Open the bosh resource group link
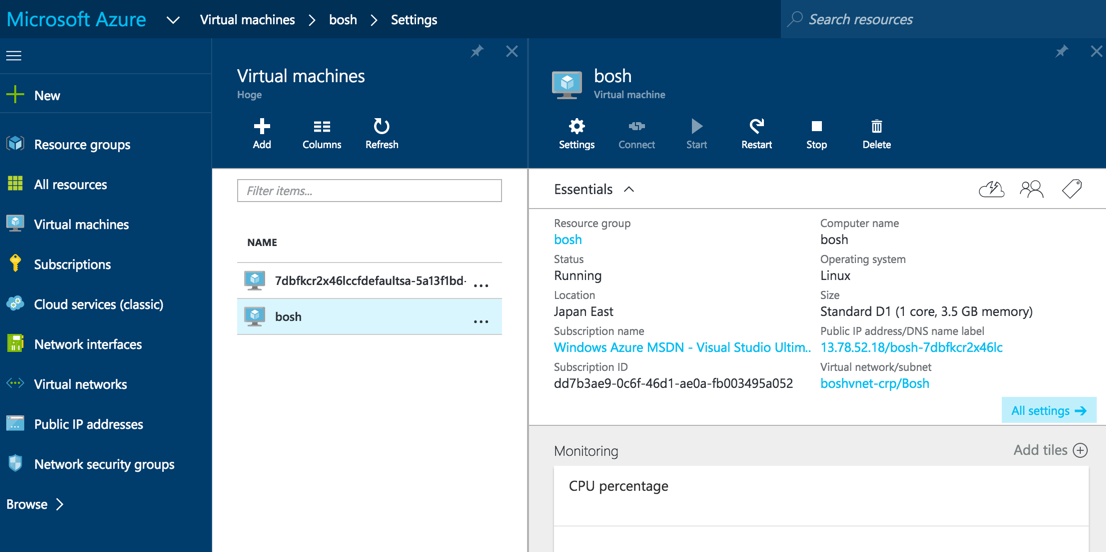 click(x=568, y=240)
